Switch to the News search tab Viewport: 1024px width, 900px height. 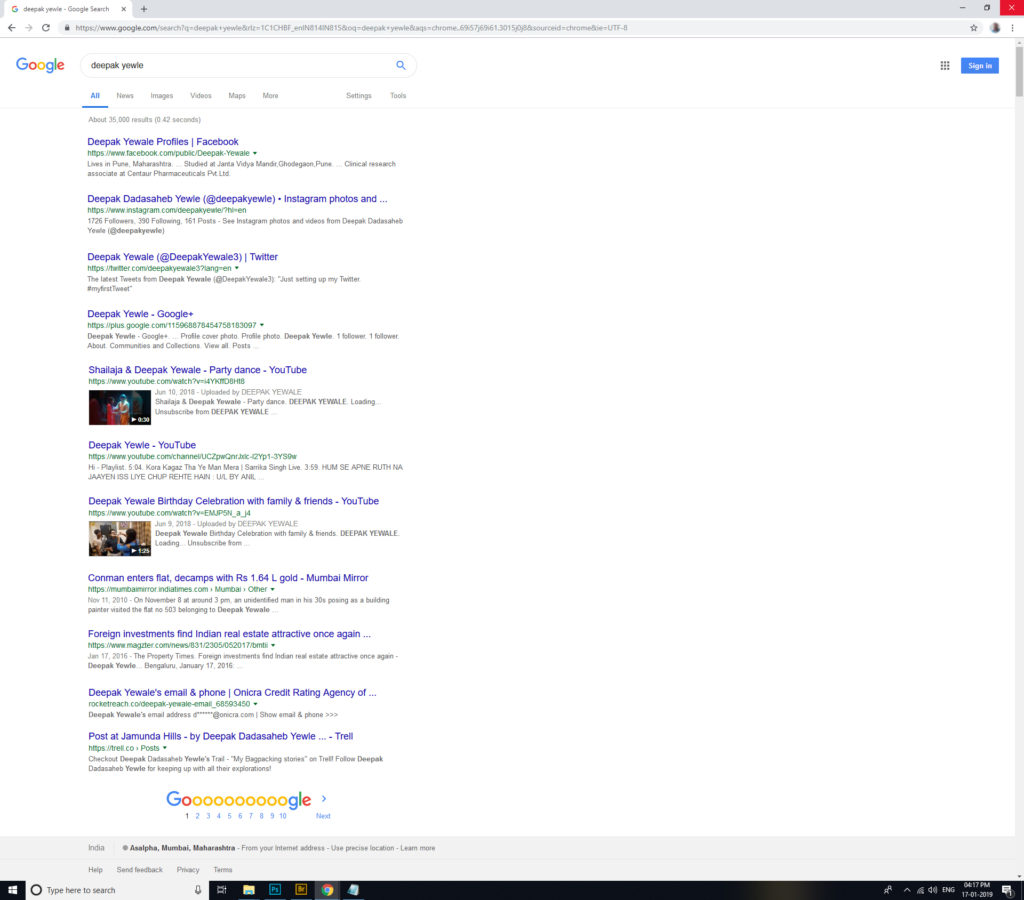[x=124, y=96]
